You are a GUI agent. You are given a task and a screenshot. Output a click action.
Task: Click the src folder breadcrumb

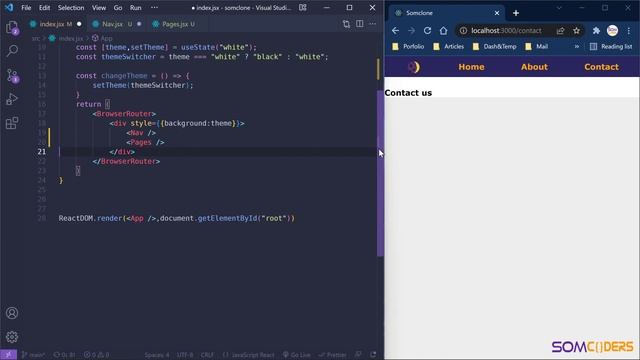36,38
